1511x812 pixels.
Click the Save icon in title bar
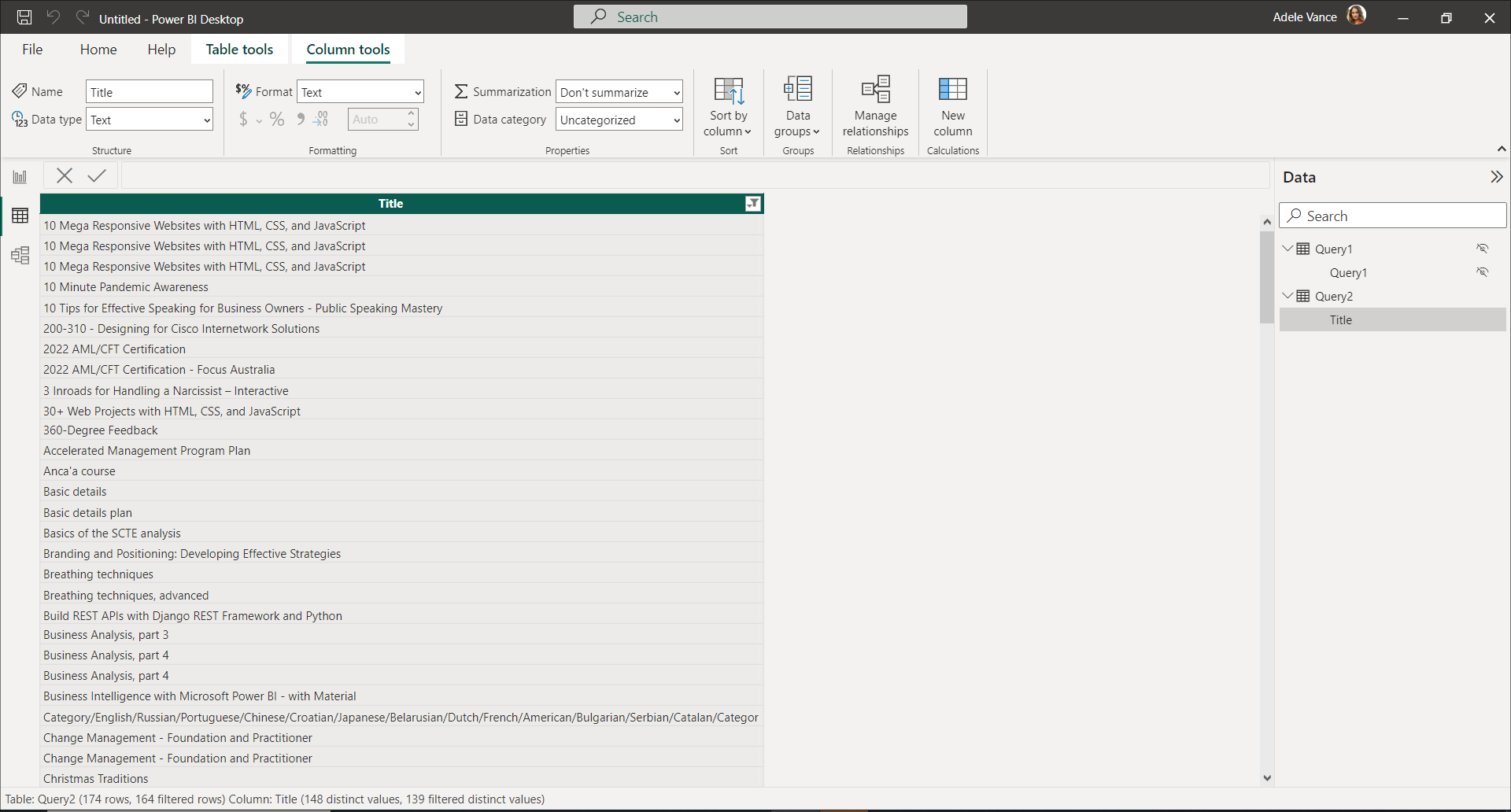coord(24,17)
